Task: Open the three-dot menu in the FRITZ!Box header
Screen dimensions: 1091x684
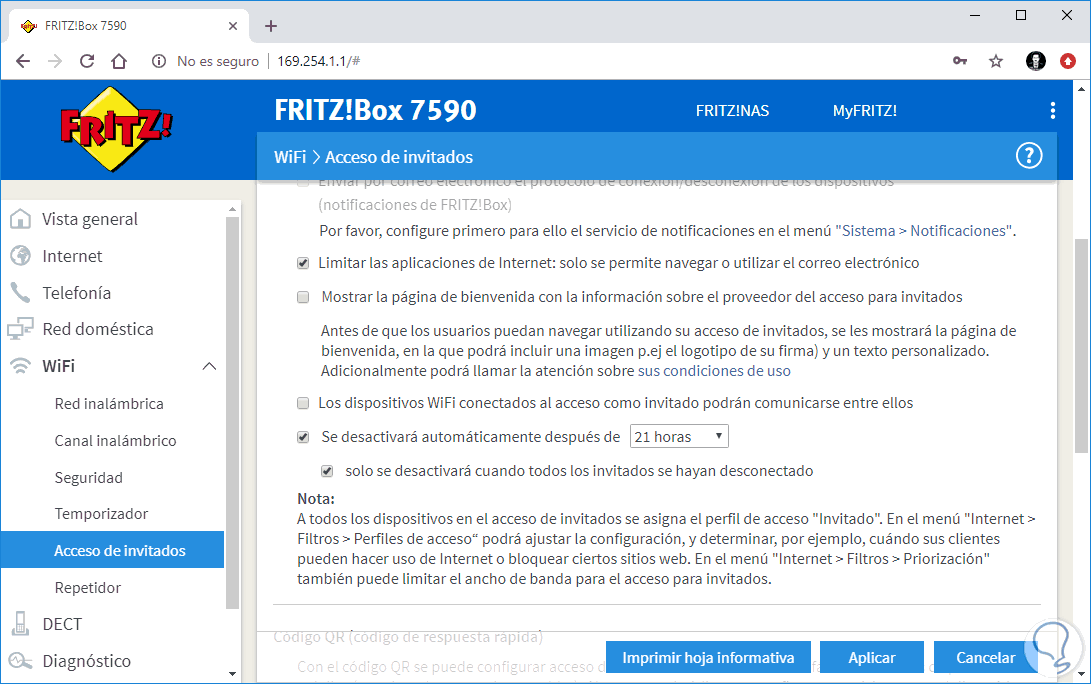Action: tap(1052, 110)
